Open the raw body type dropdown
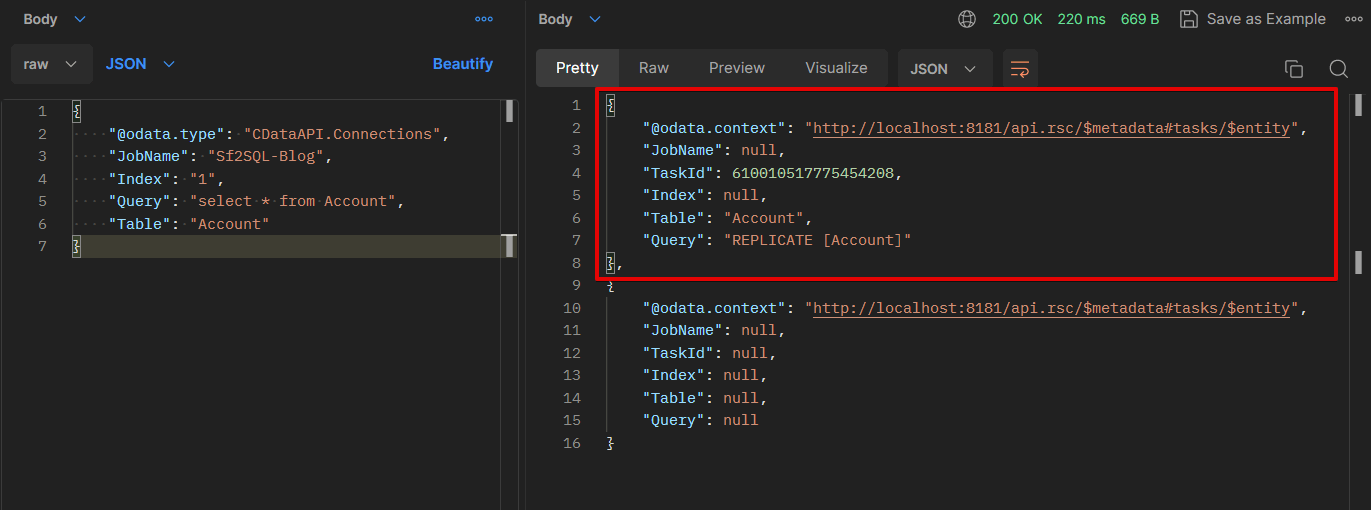 click(51, 64)
